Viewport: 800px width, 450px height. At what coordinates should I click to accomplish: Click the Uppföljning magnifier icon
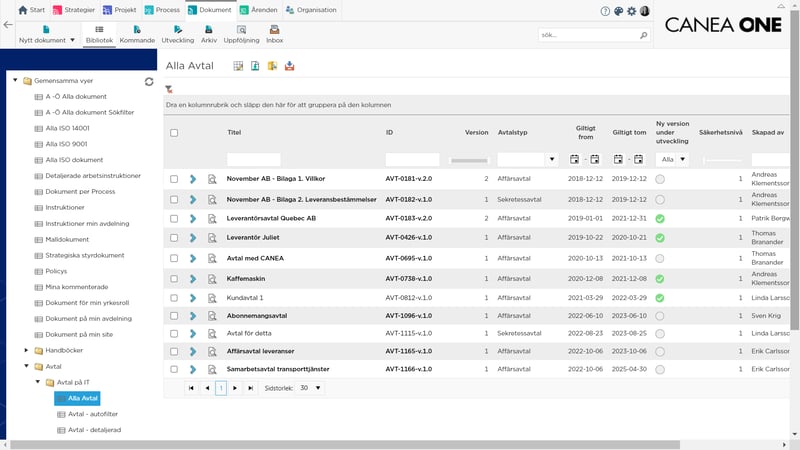241,30
